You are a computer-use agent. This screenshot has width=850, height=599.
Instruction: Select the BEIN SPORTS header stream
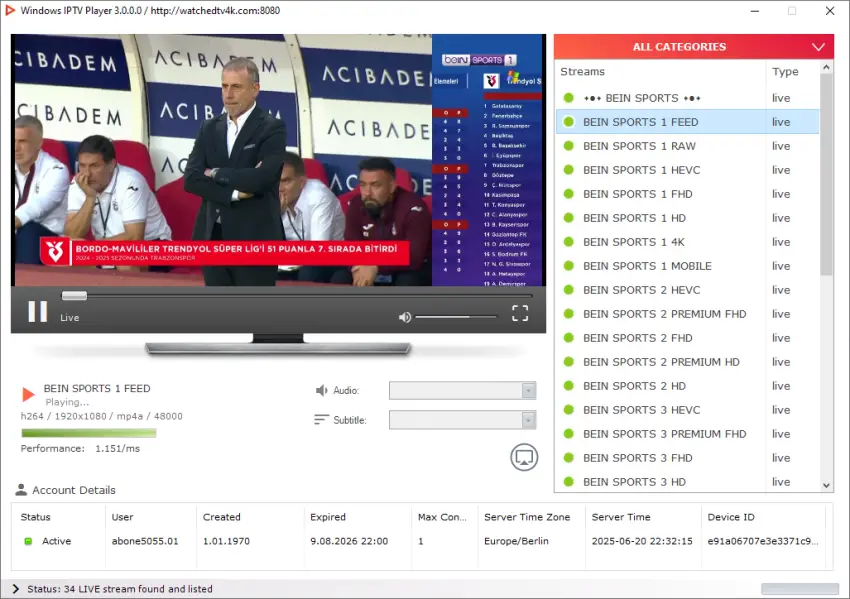tap(687, 98)
